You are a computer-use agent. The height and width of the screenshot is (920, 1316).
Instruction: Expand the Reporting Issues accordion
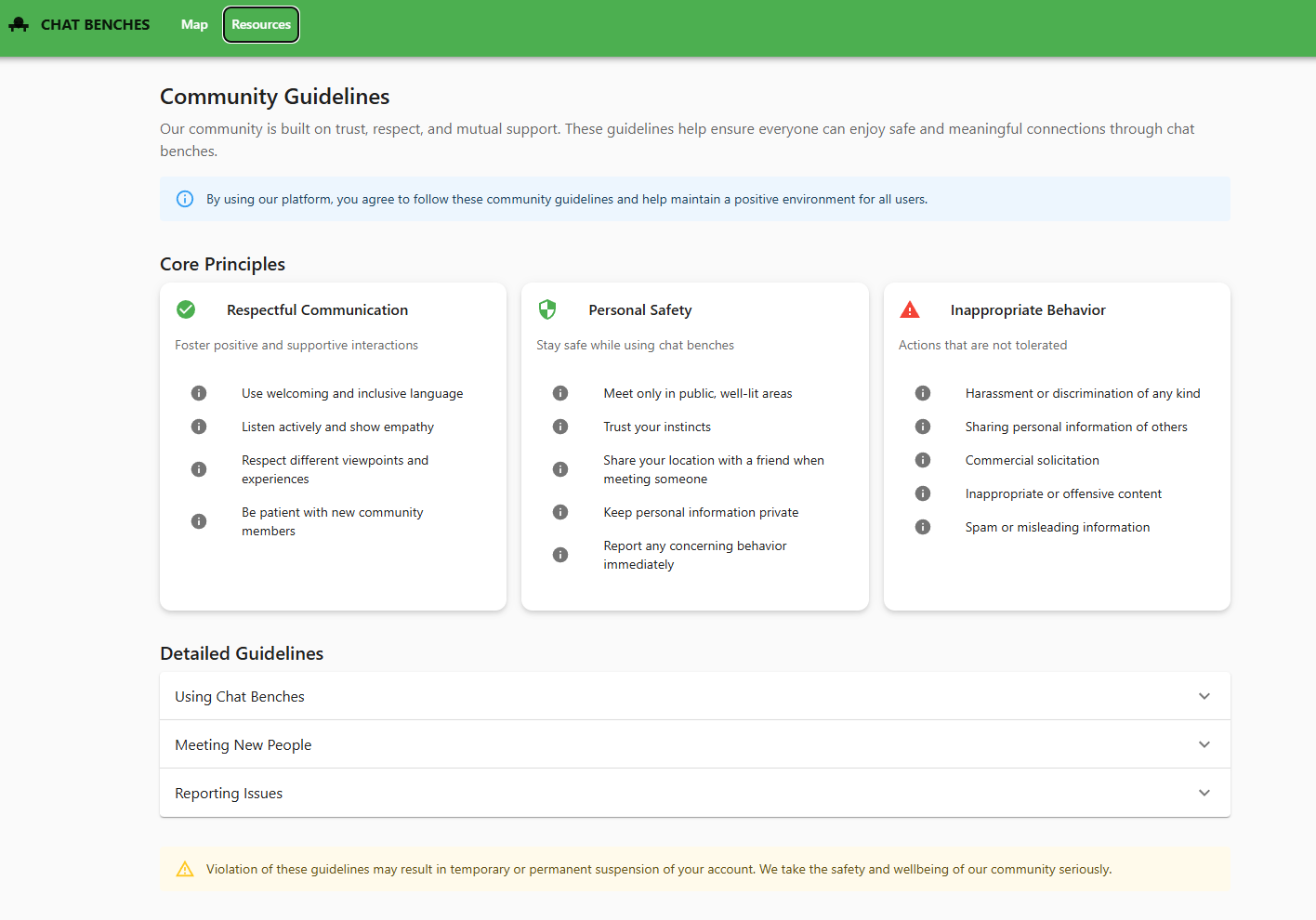[x=695, y=793]
